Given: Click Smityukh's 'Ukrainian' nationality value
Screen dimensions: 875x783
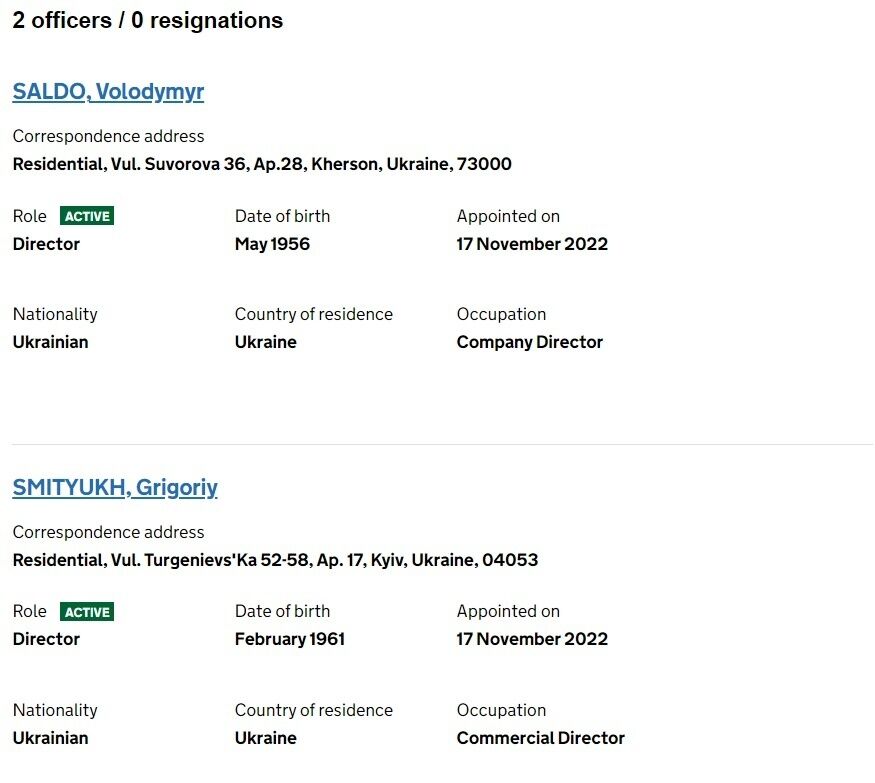Looking at the screenshot, I should (50, 738).
